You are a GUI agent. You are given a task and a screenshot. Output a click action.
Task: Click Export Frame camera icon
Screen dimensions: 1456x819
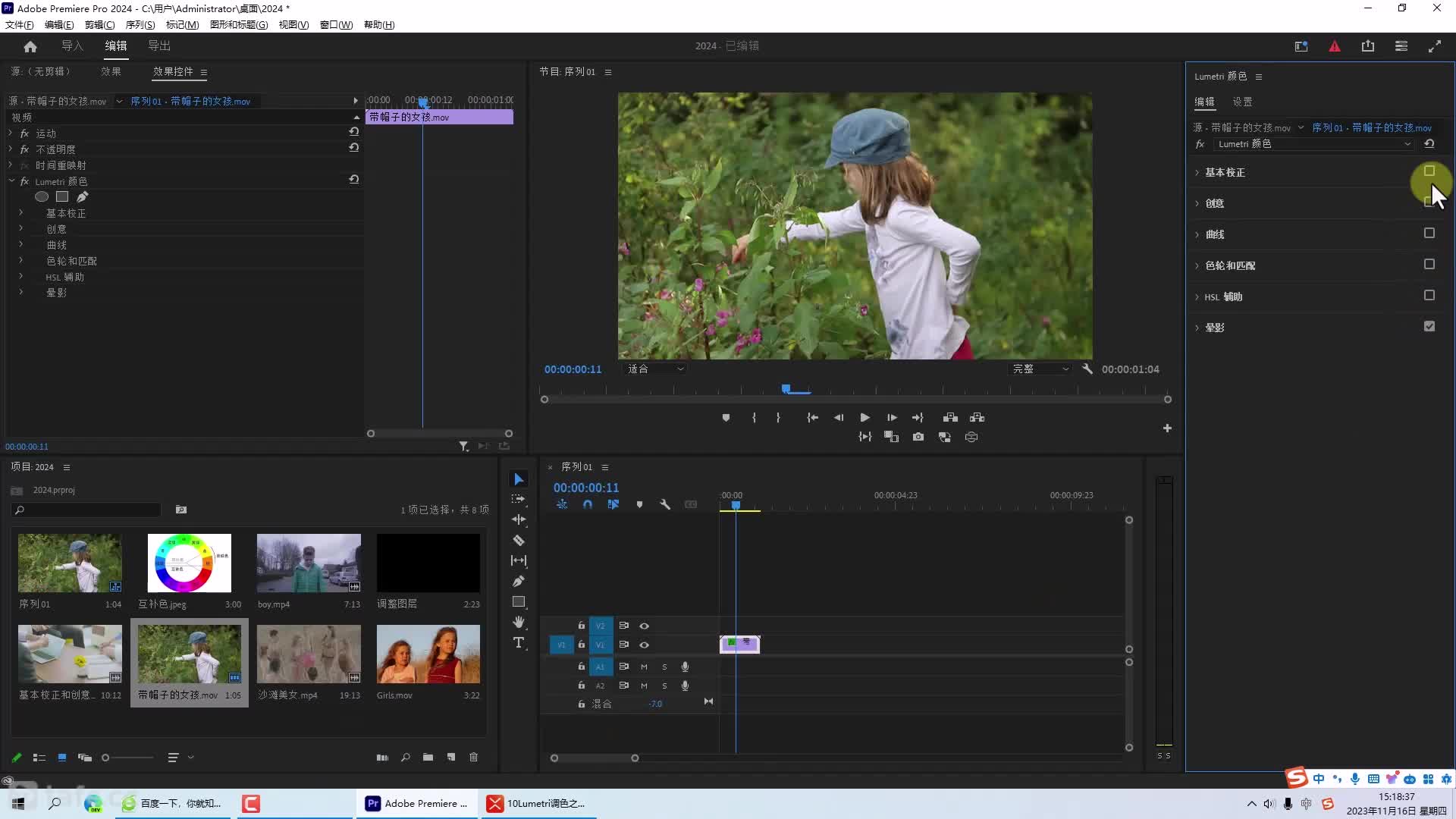918,438
